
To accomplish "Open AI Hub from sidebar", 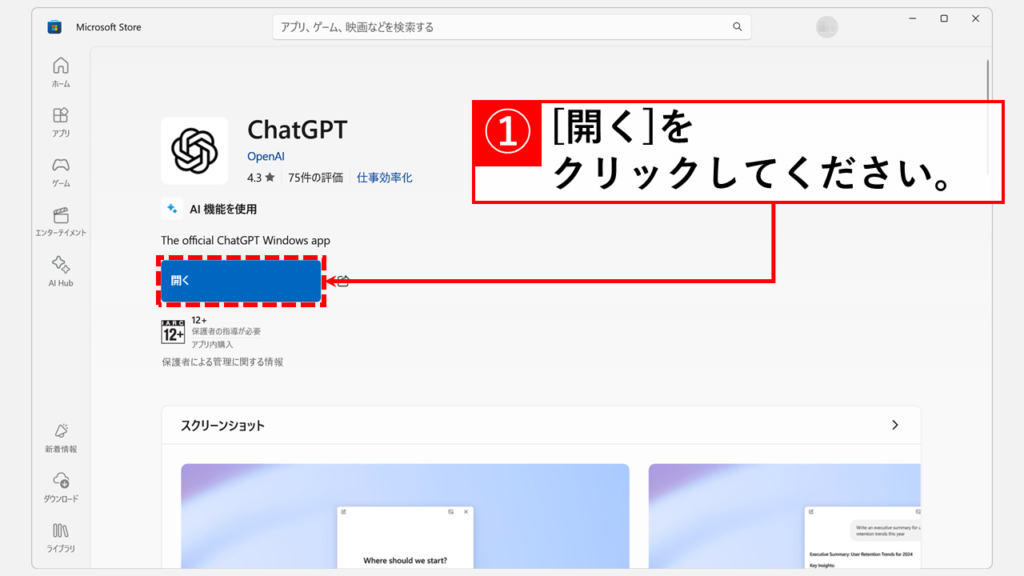I will 61,270.
